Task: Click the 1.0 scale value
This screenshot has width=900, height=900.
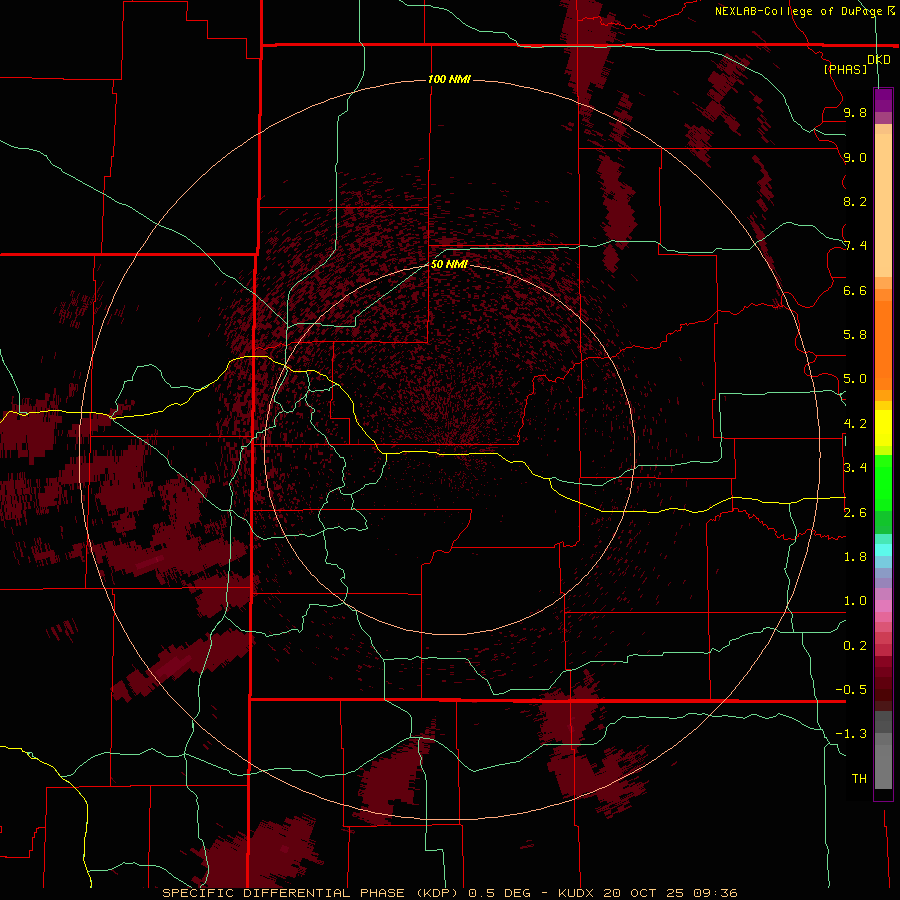Action: coord(855,601)
